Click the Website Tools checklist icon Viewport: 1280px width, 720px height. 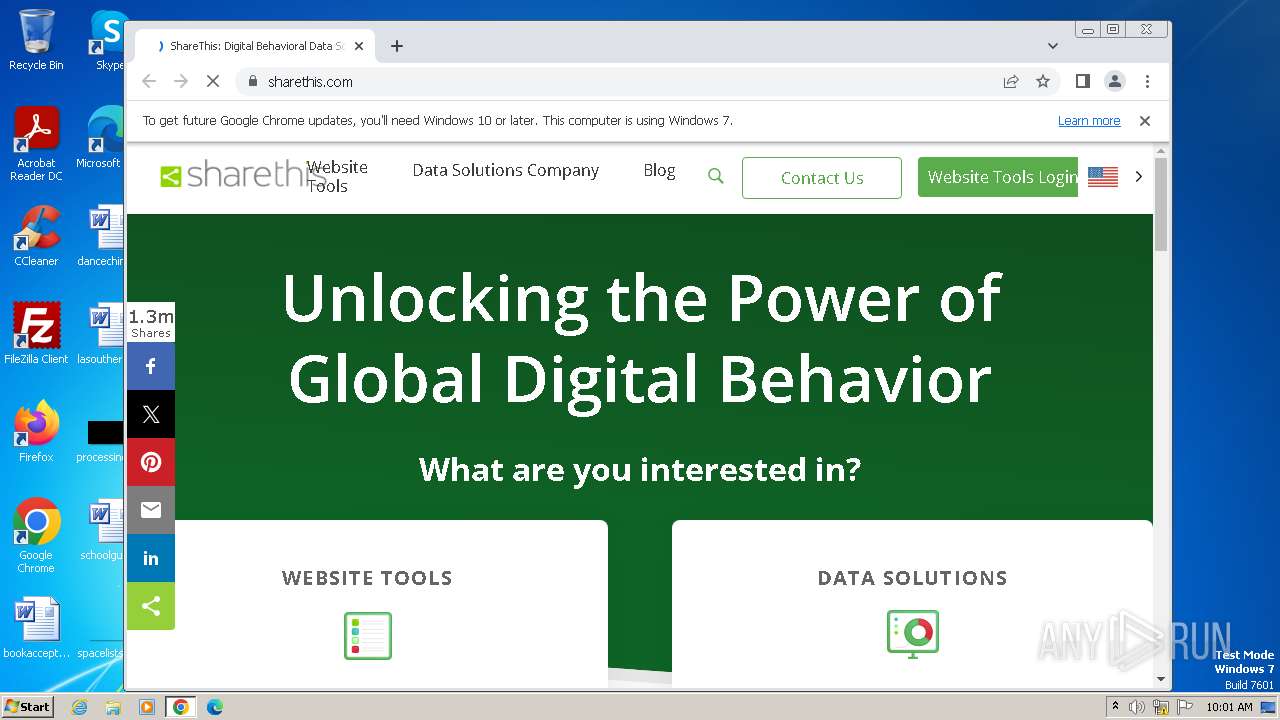click(367, 636)
